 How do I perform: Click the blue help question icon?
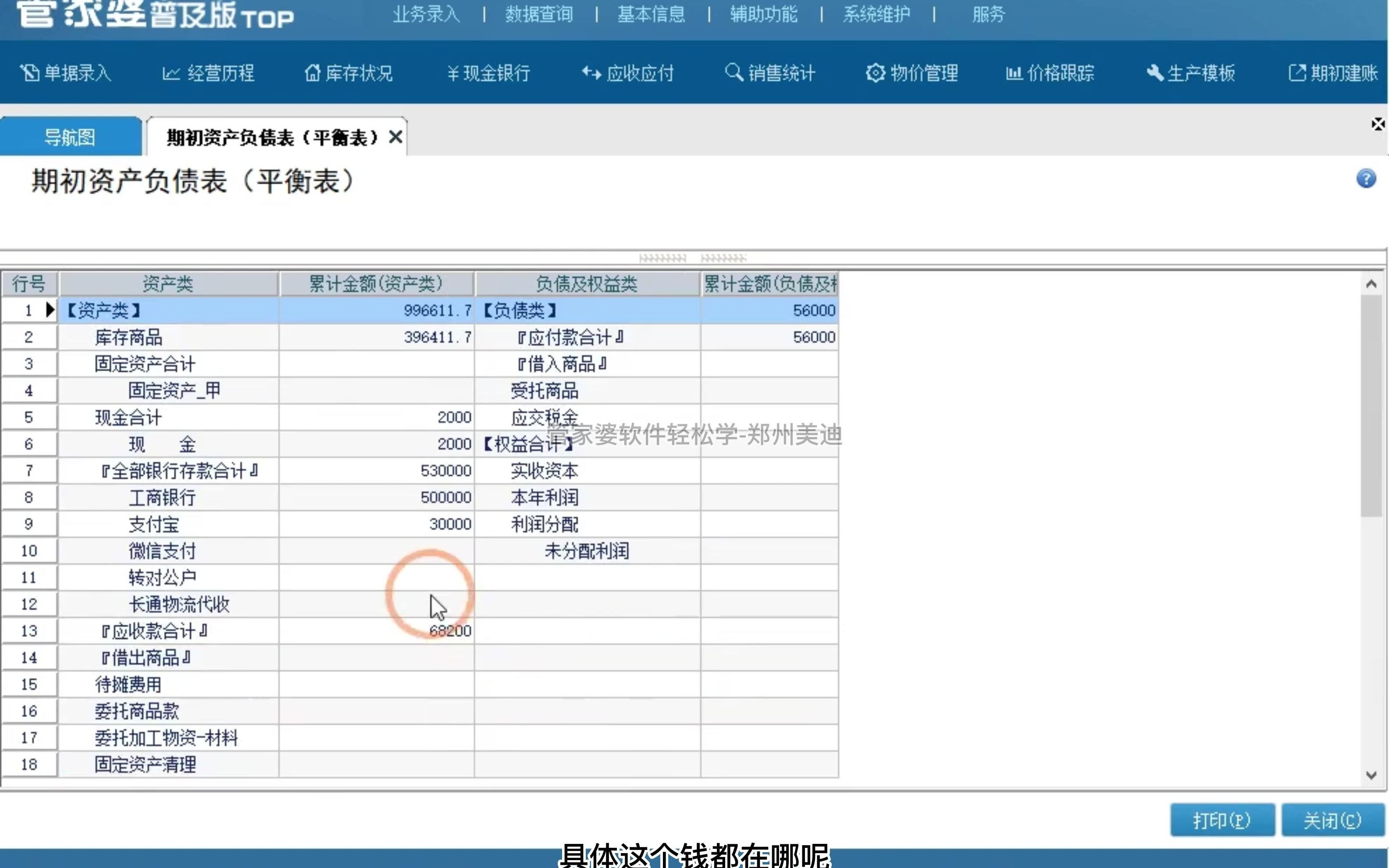click(1366, 178)
